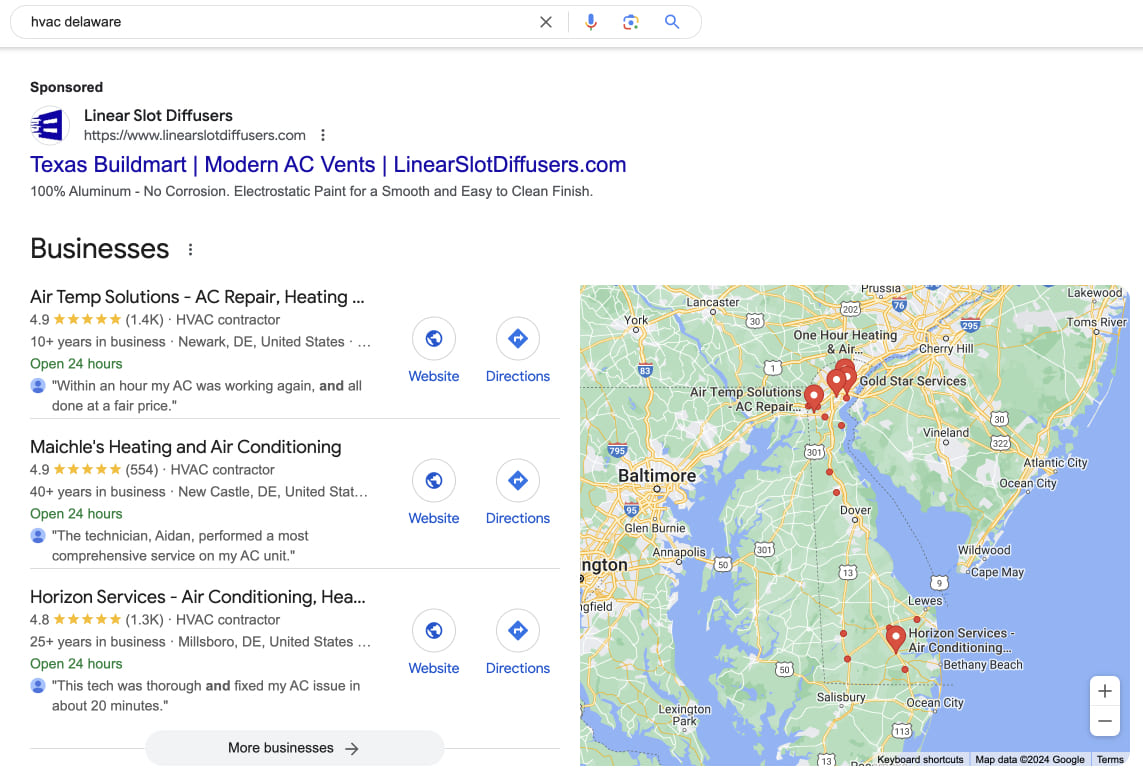Start voice search with microphone icon
The height and width of the screenshot is (783, 1143).
(591, 22)
